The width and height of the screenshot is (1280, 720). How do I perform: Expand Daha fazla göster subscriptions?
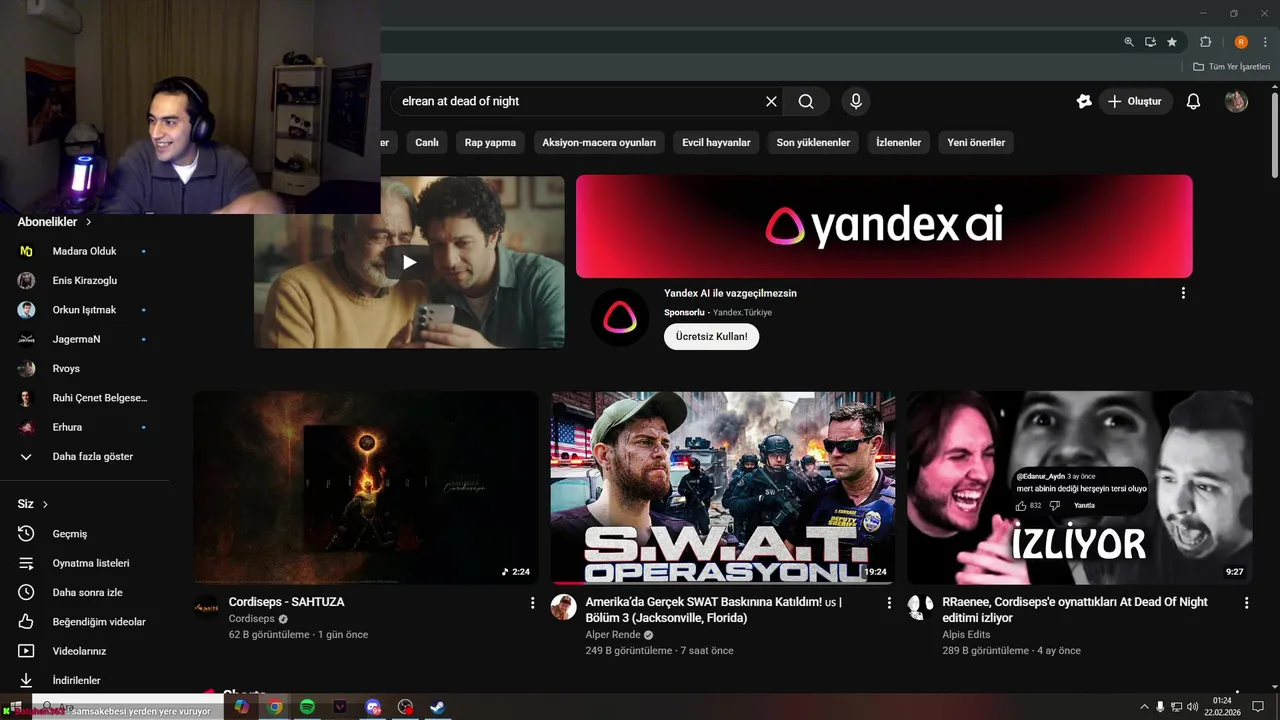coord(85,456)
